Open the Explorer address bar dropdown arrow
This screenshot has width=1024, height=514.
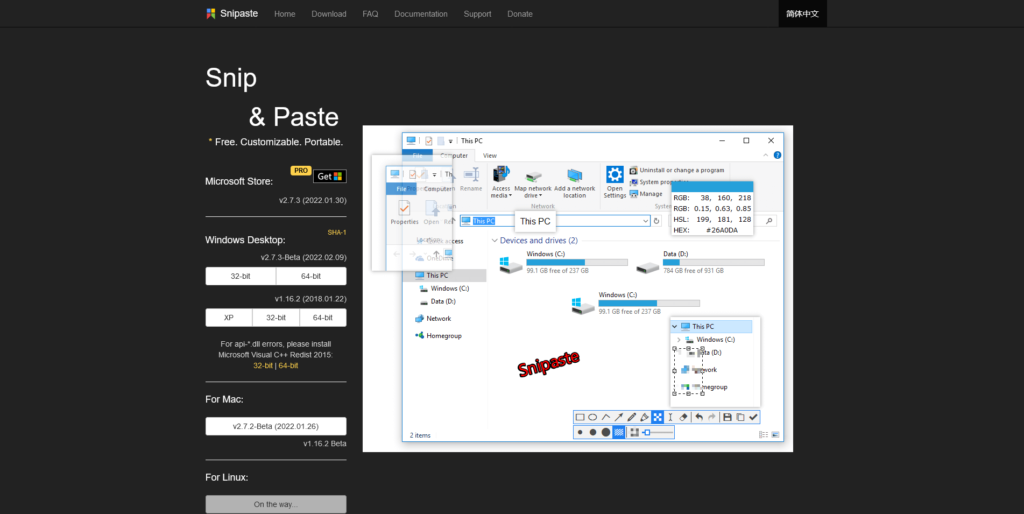coord(645,221)
